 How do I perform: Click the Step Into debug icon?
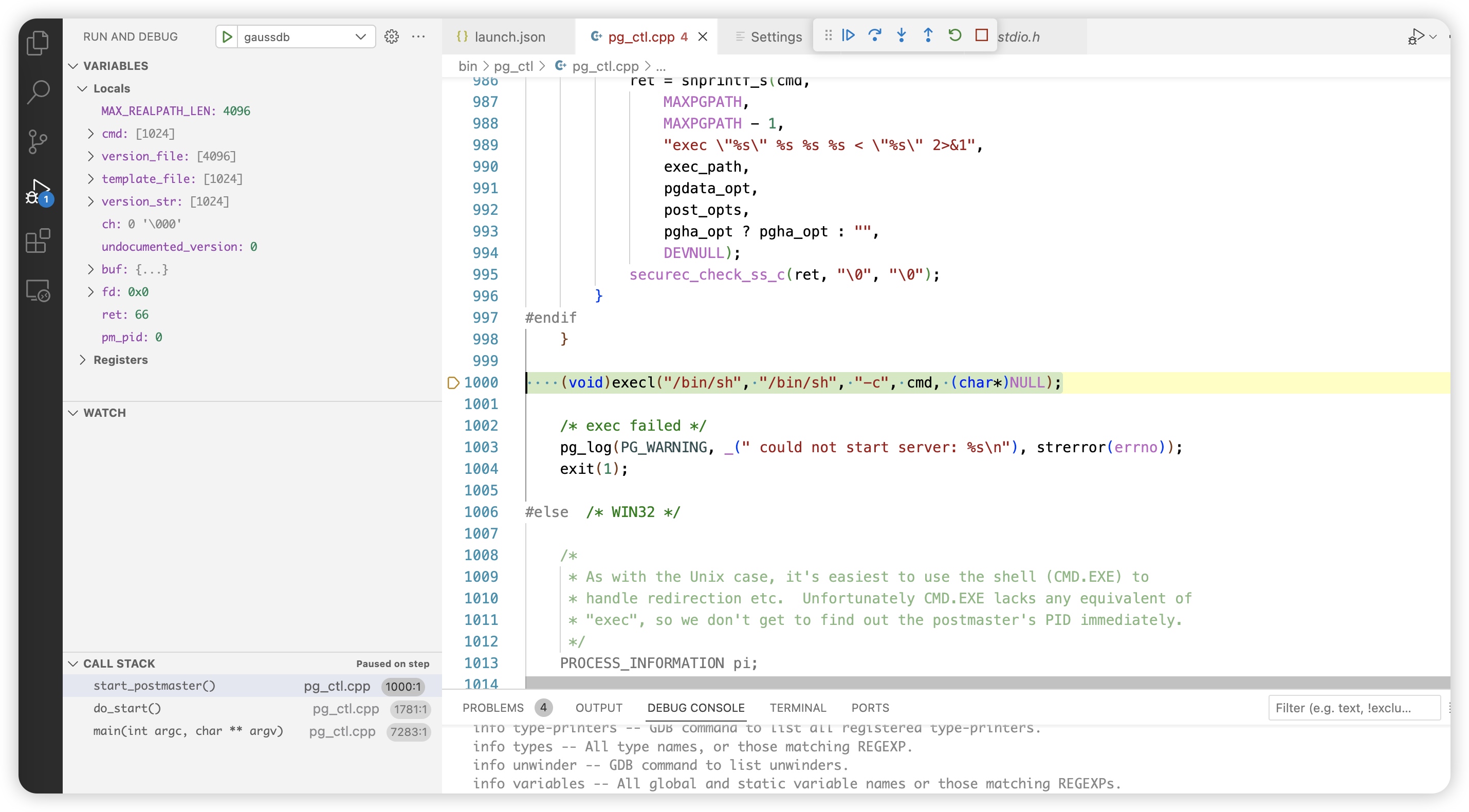click(x=901, y=35)
